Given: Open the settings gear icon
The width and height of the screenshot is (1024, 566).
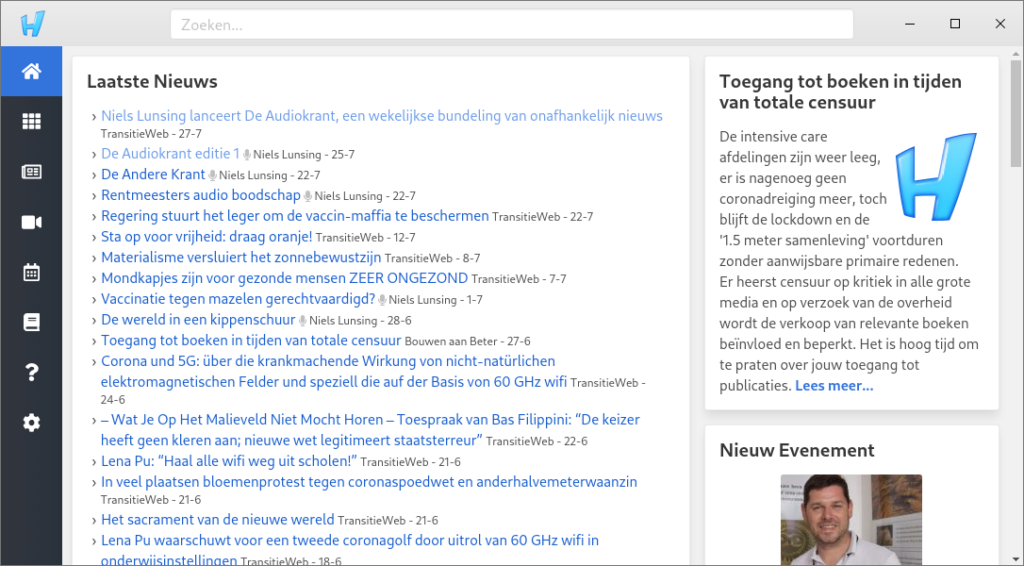Looking at the screenshot, I should pyautogui.click(x=31, y=423).
